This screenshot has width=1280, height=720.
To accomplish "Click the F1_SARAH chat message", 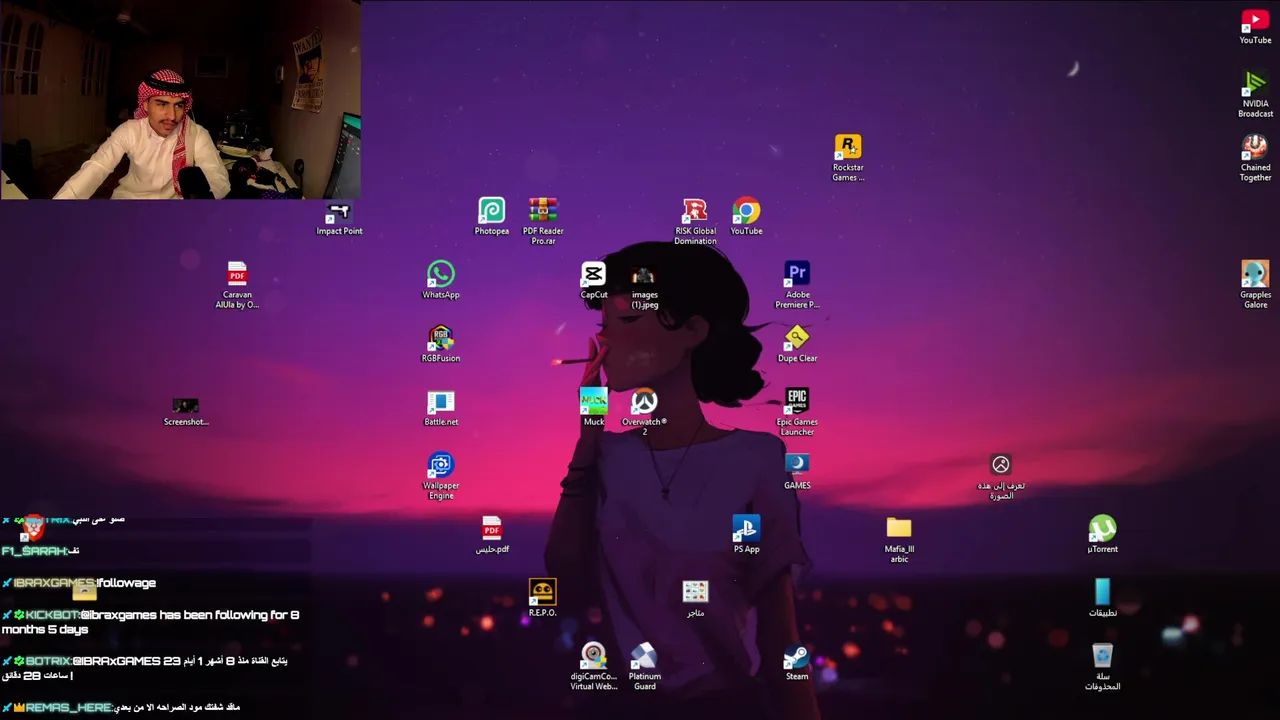I will coord(40,551).
